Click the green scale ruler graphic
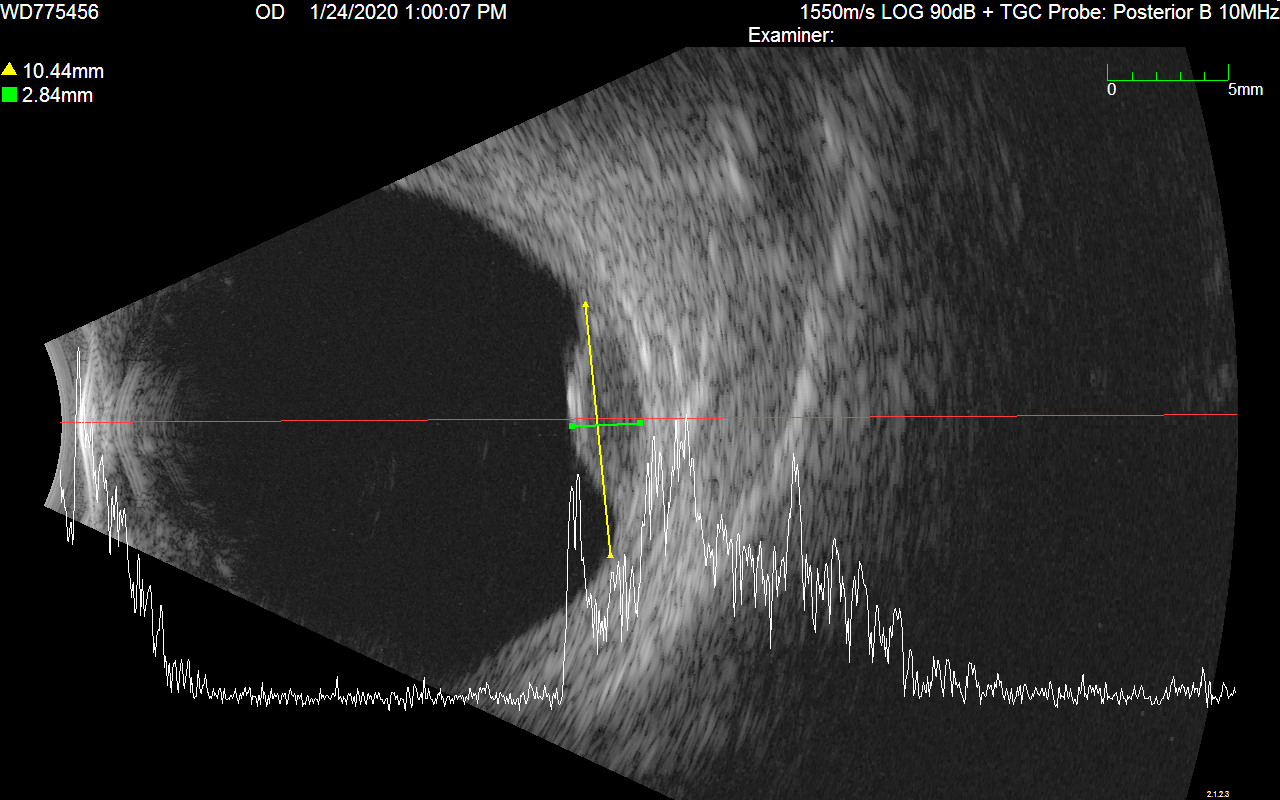The image size is (1280, 800). click(1167, 74)
